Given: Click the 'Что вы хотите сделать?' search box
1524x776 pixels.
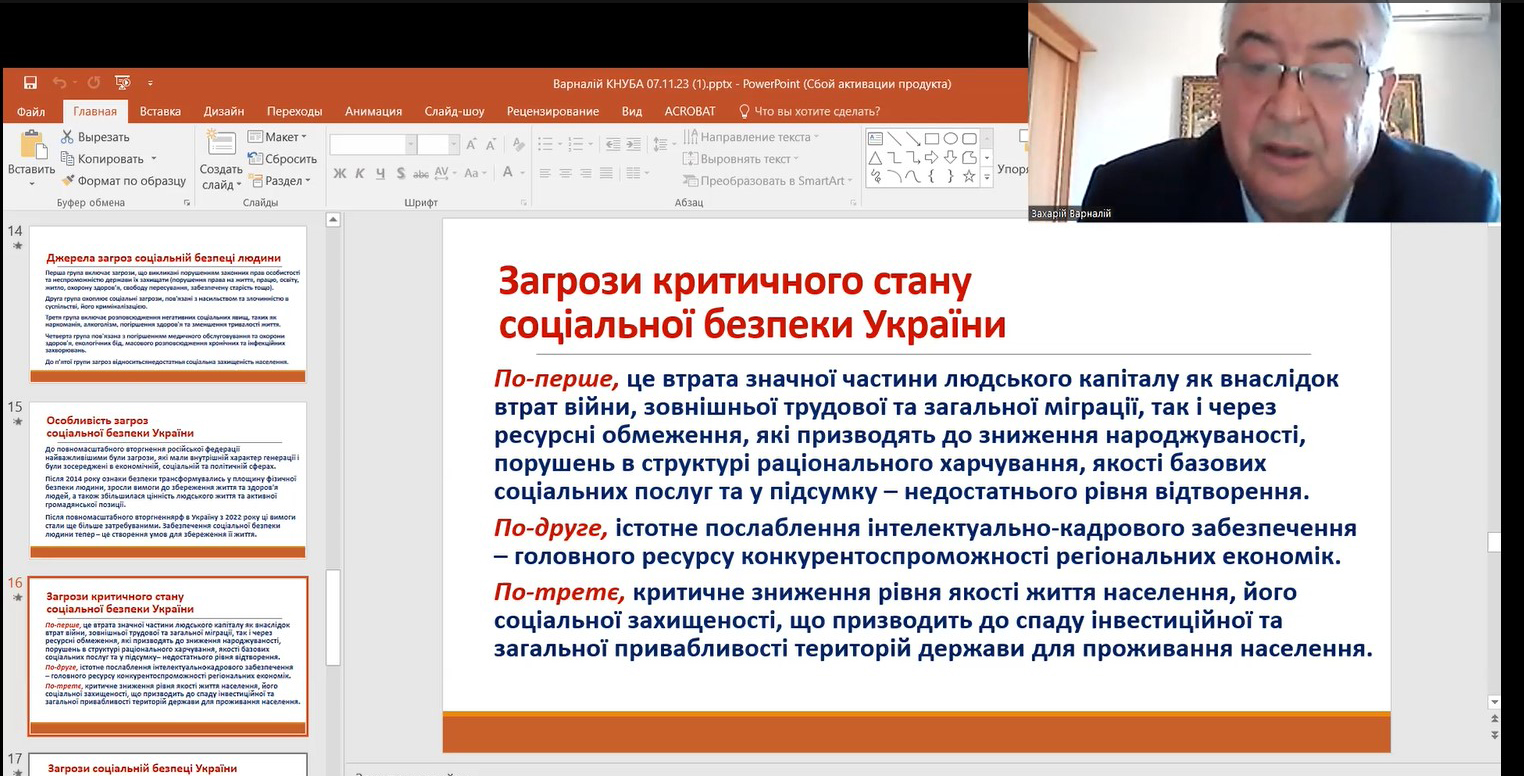Looking at the screenshot, I should pos(816,111).
